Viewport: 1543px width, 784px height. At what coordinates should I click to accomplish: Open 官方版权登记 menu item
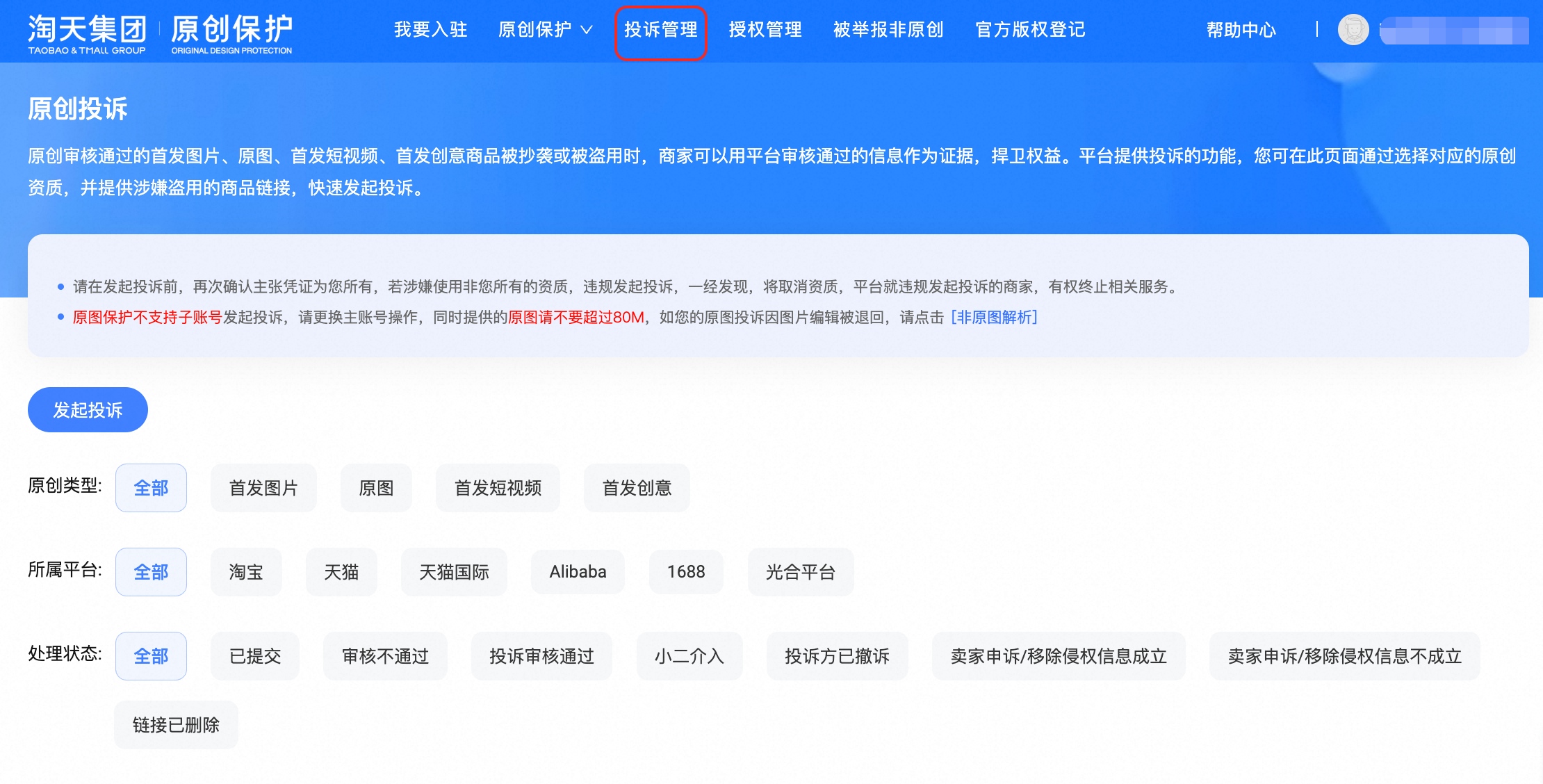point(1030,30)
